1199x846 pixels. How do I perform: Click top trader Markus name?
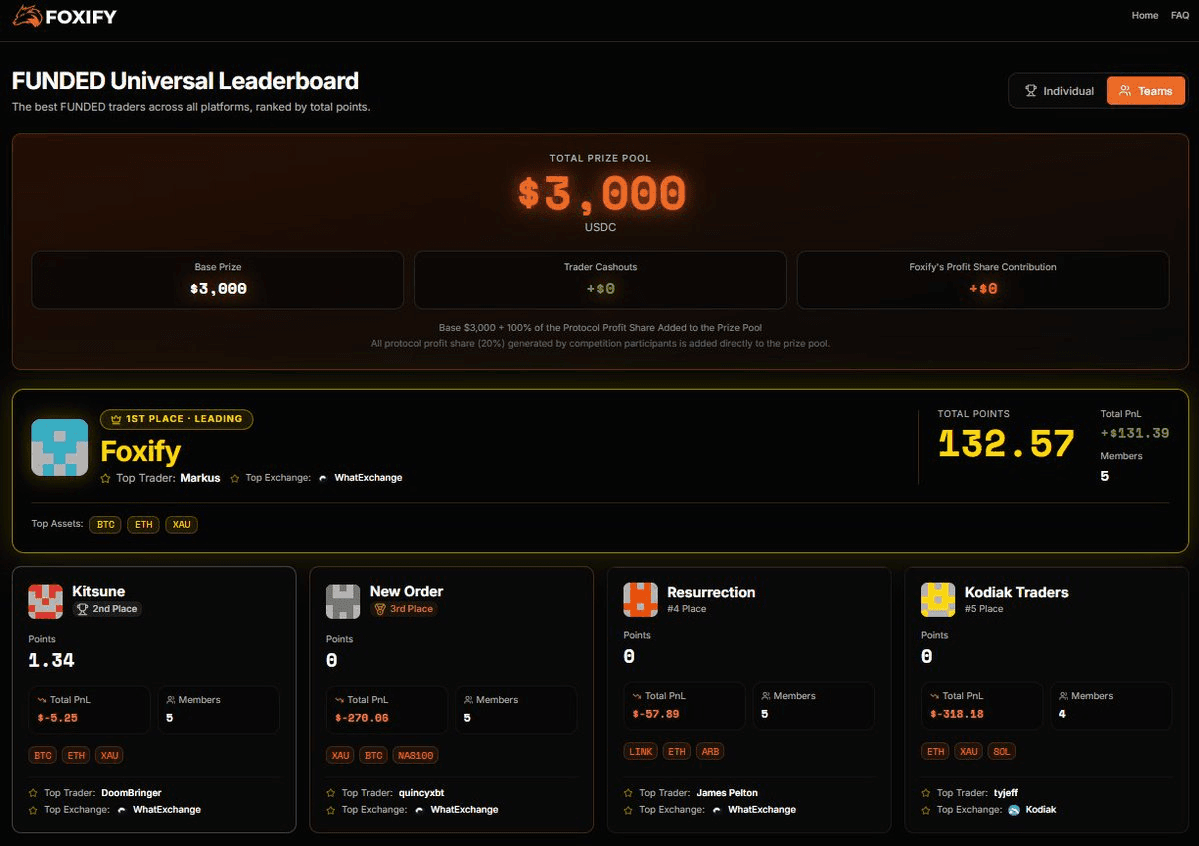(x=200, y=478)
